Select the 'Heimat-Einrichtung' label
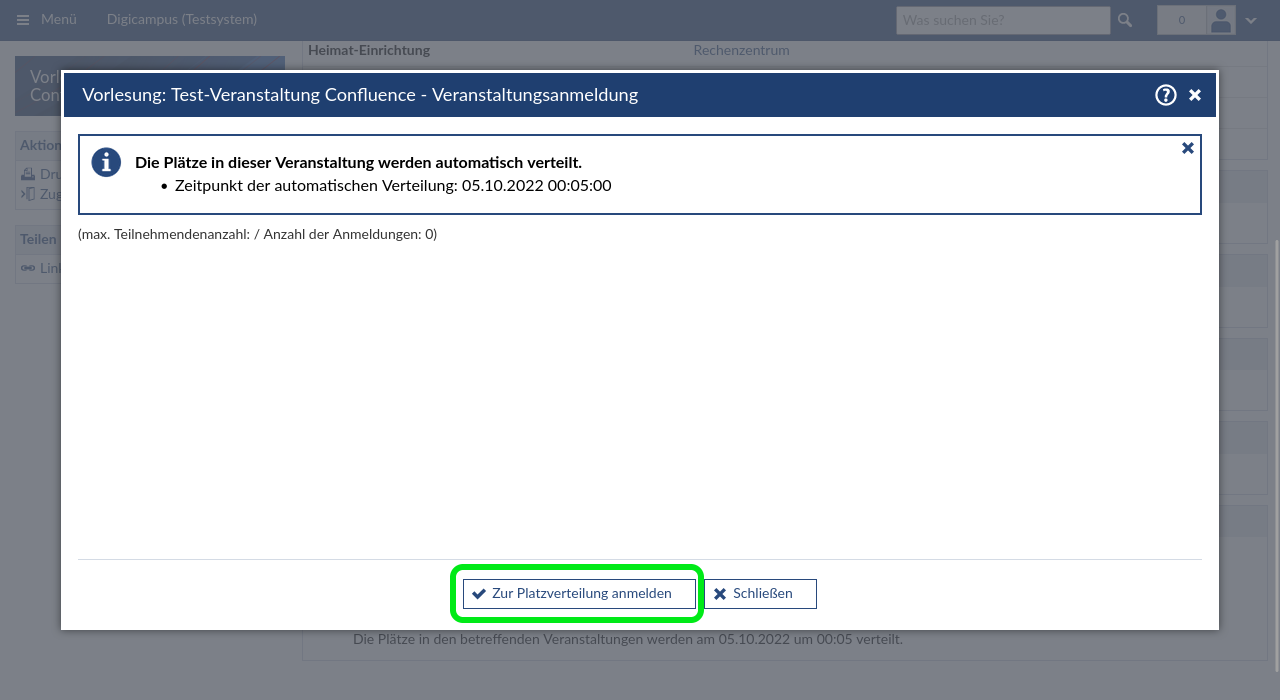Viewport: 1280px width, 700px height. click(x=369, y=50)
